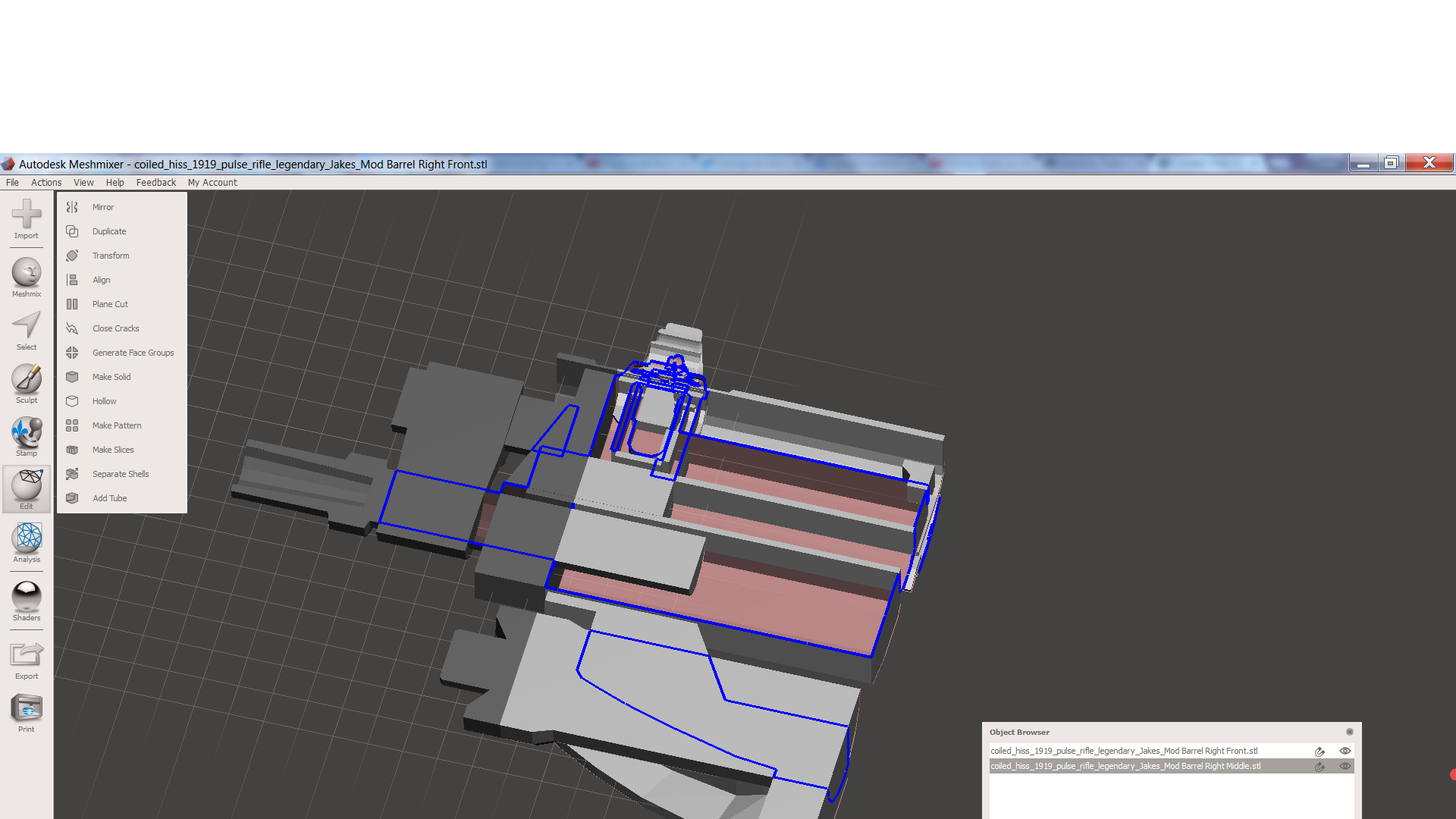Open the File menu
The height and width of the screenshot is (819, 1456).
click(12, 183)
